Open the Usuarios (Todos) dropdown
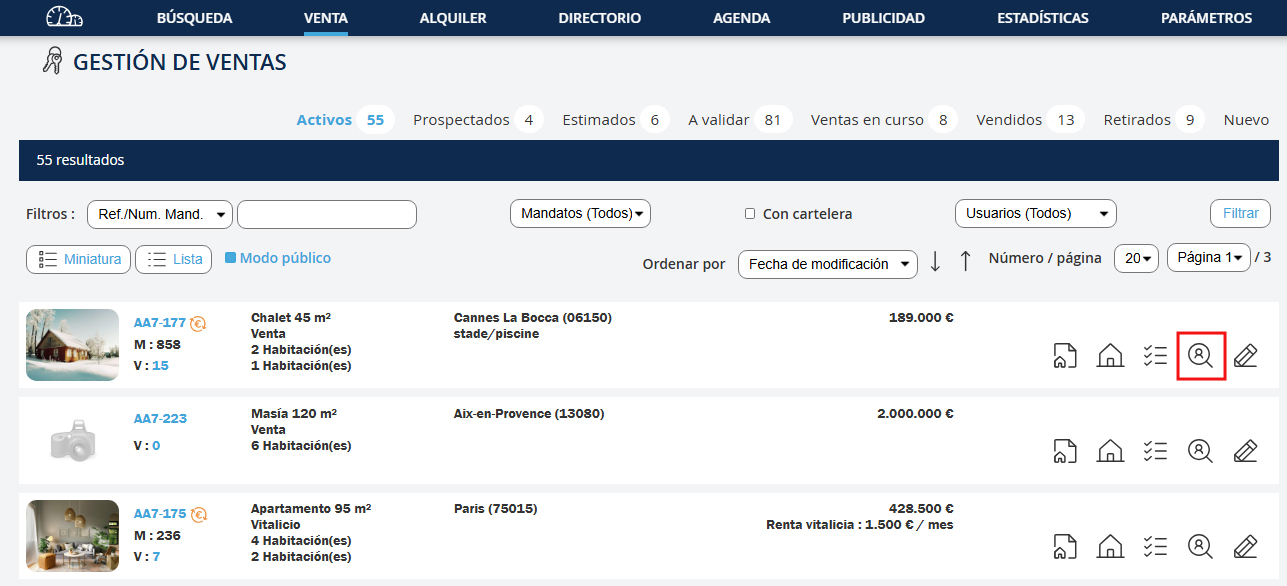The width and height of the screenshot is (1287, 586). click(x=1035, y=214)
